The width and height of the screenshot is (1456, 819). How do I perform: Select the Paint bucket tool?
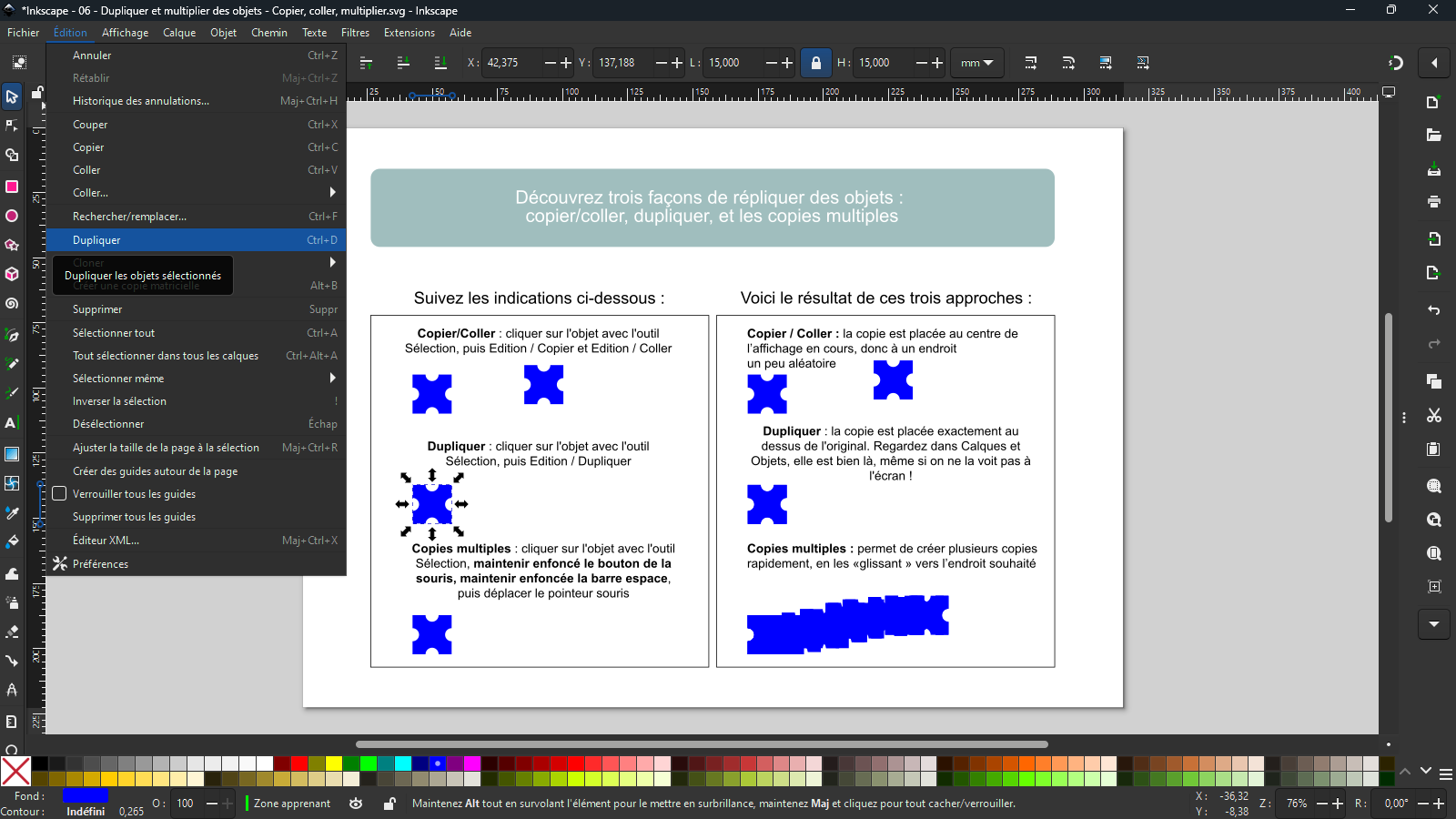[x=12, y=541]
